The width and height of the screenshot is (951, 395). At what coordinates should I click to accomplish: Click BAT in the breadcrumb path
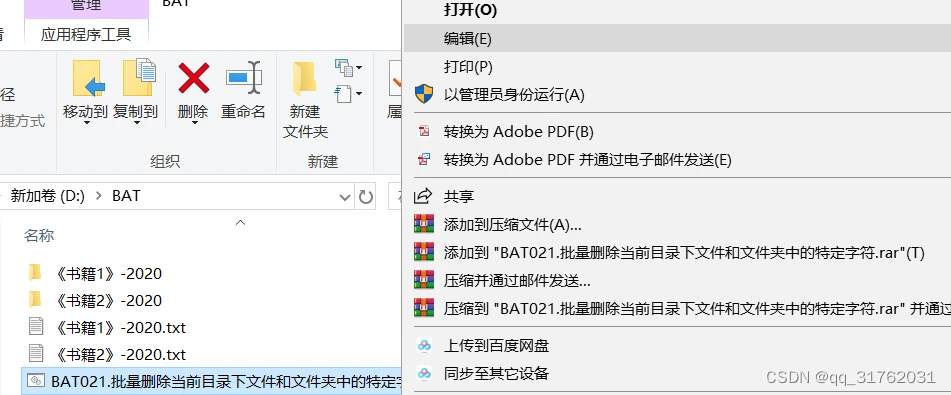pos(126,196)
